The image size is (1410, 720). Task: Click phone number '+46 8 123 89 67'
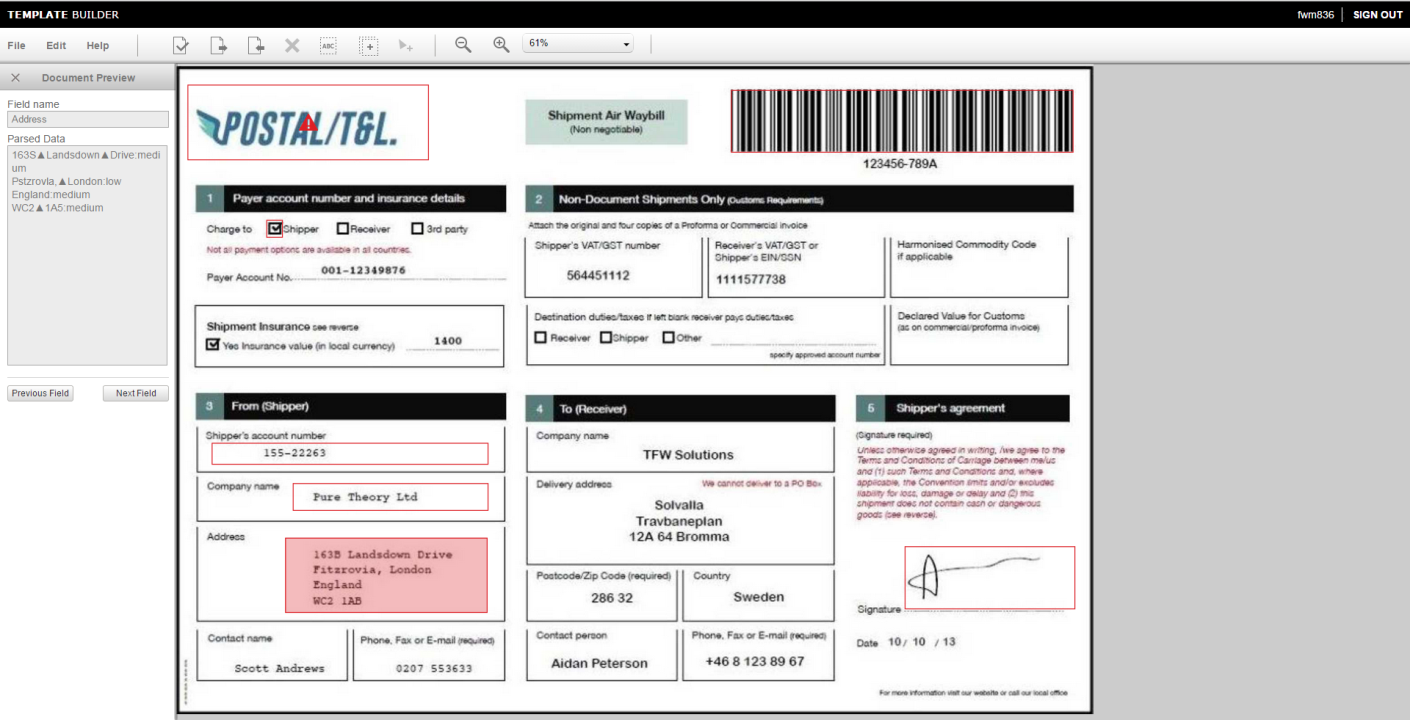click(755, 661)
